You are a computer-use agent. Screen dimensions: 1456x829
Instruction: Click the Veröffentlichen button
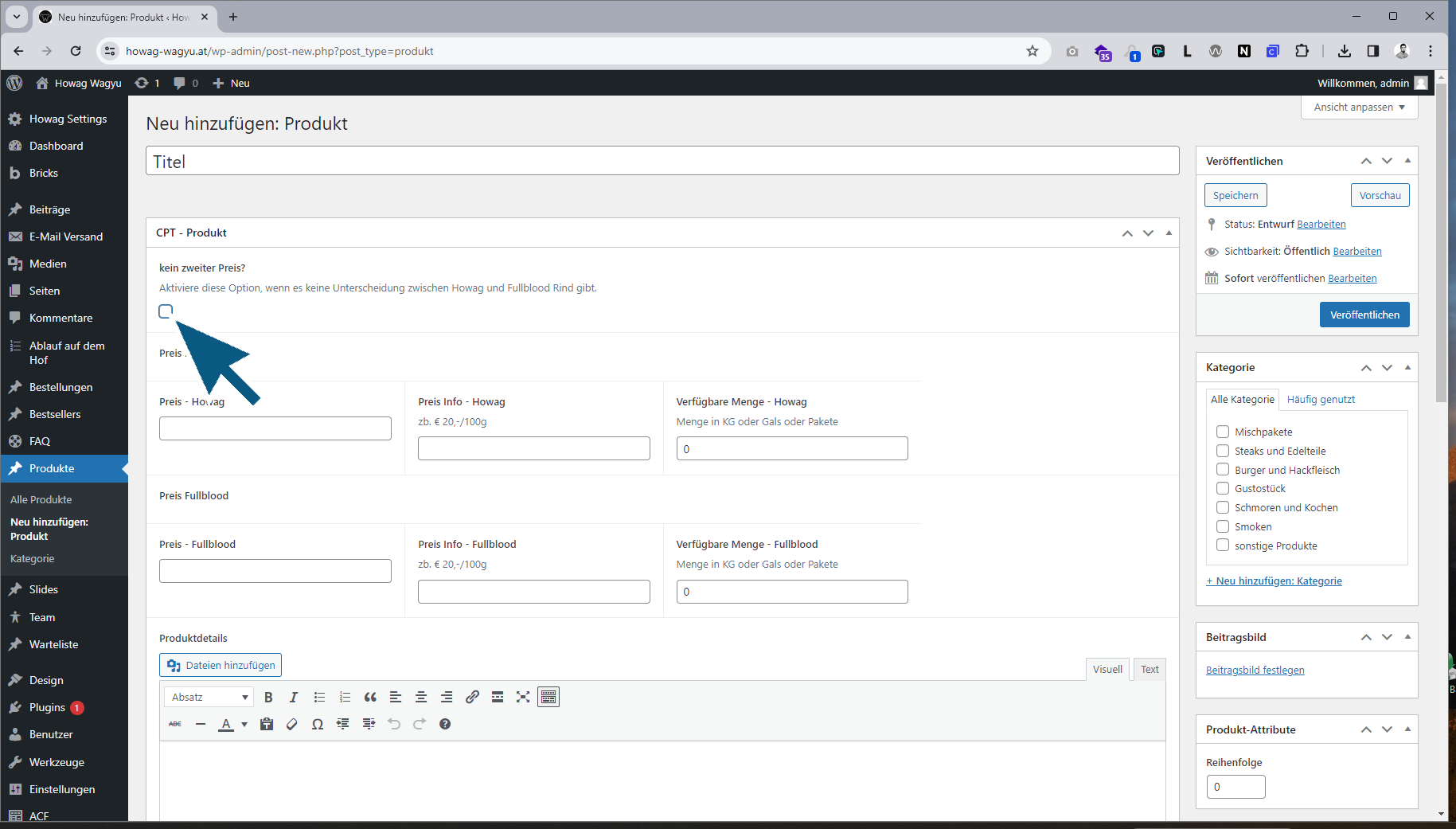coord(1364,315)
